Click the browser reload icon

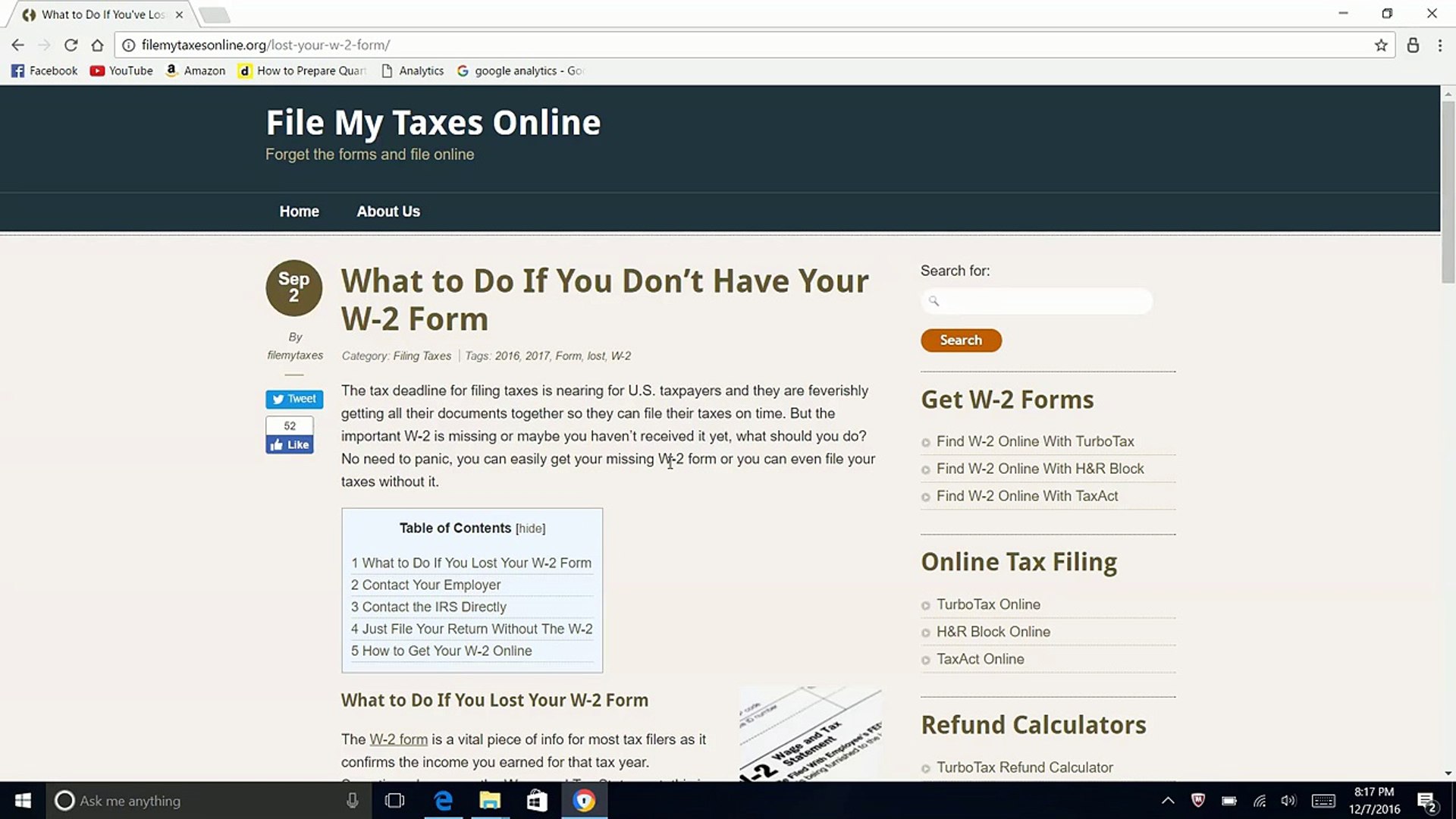click(71, 45)
